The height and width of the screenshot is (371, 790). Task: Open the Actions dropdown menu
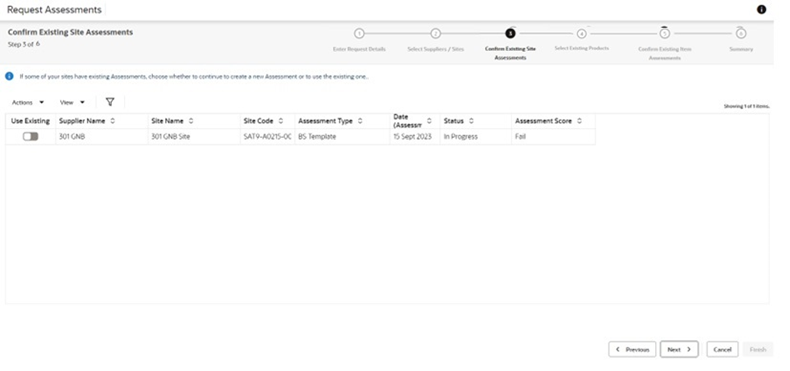point(28,102)
